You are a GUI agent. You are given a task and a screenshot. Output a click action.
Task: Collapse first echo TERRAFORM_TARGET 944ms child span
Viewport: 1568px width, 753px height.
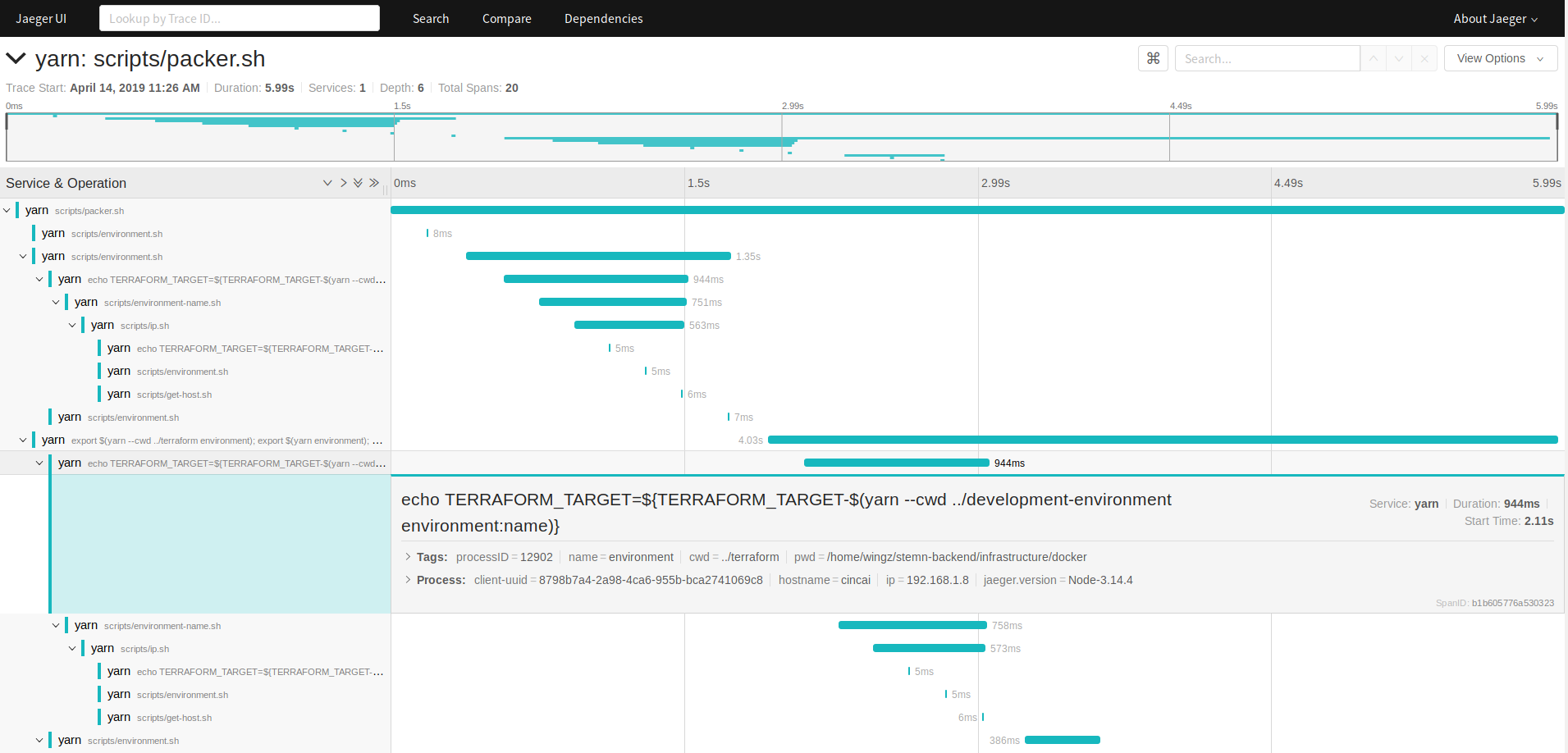tap(39, 280)
